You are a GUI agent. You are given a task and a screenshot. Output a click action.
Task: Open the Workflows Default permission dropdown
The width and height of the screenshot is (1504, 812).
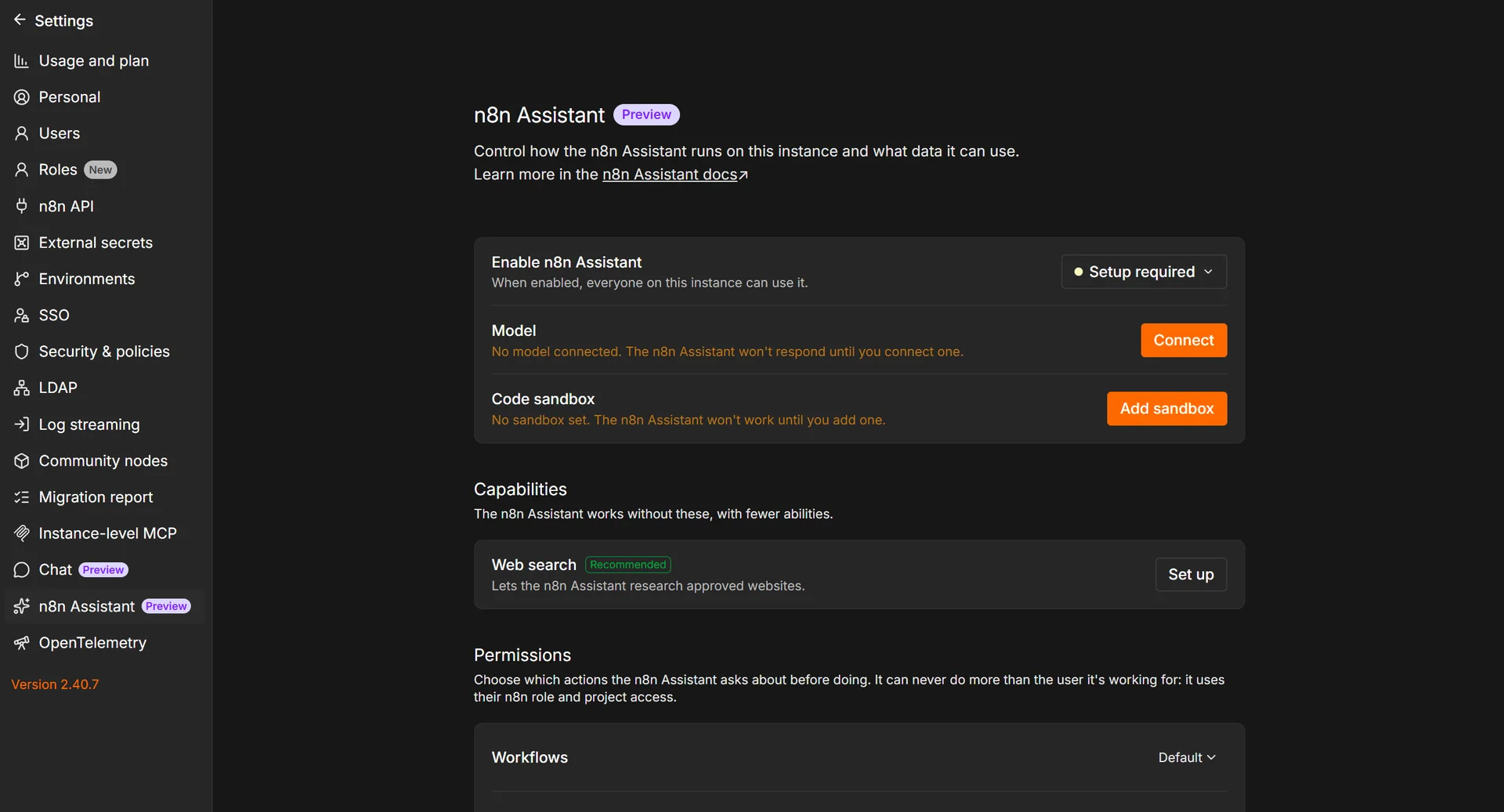pyautogui.click(x=1187, y=757)
